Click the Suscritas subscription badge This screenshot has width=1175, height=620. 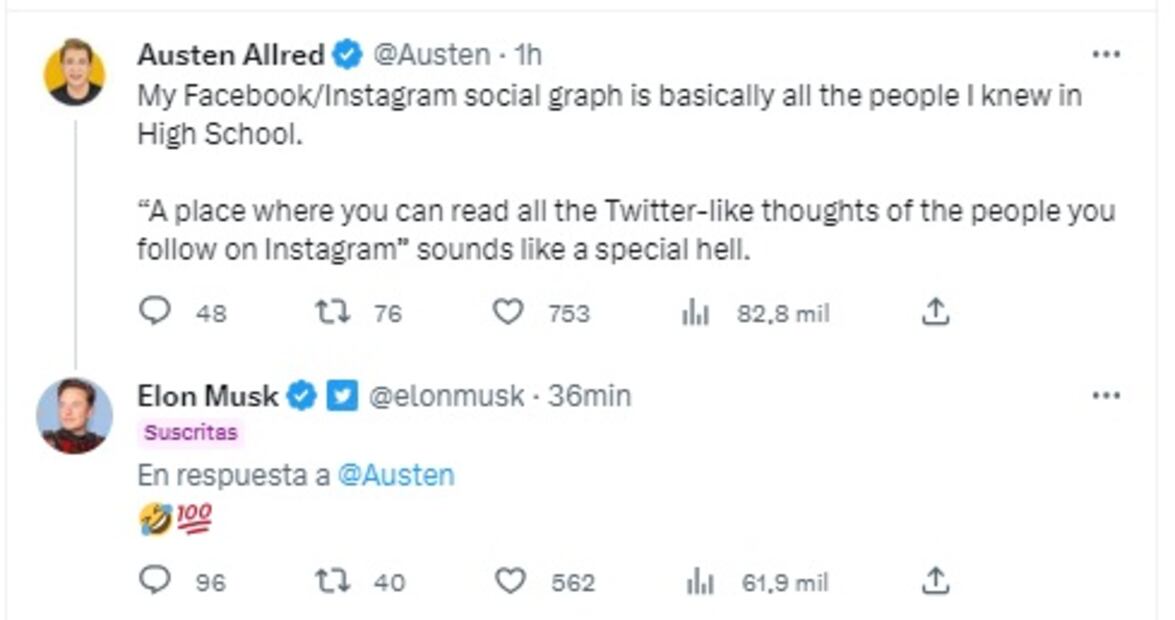(x=191, y=433)
